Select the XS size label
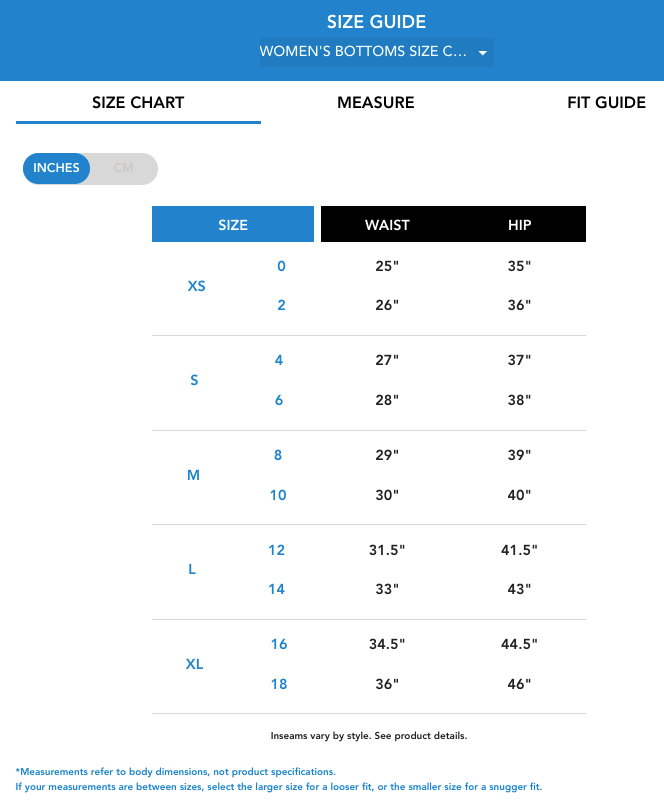664x802 pixels. point(196,286)
